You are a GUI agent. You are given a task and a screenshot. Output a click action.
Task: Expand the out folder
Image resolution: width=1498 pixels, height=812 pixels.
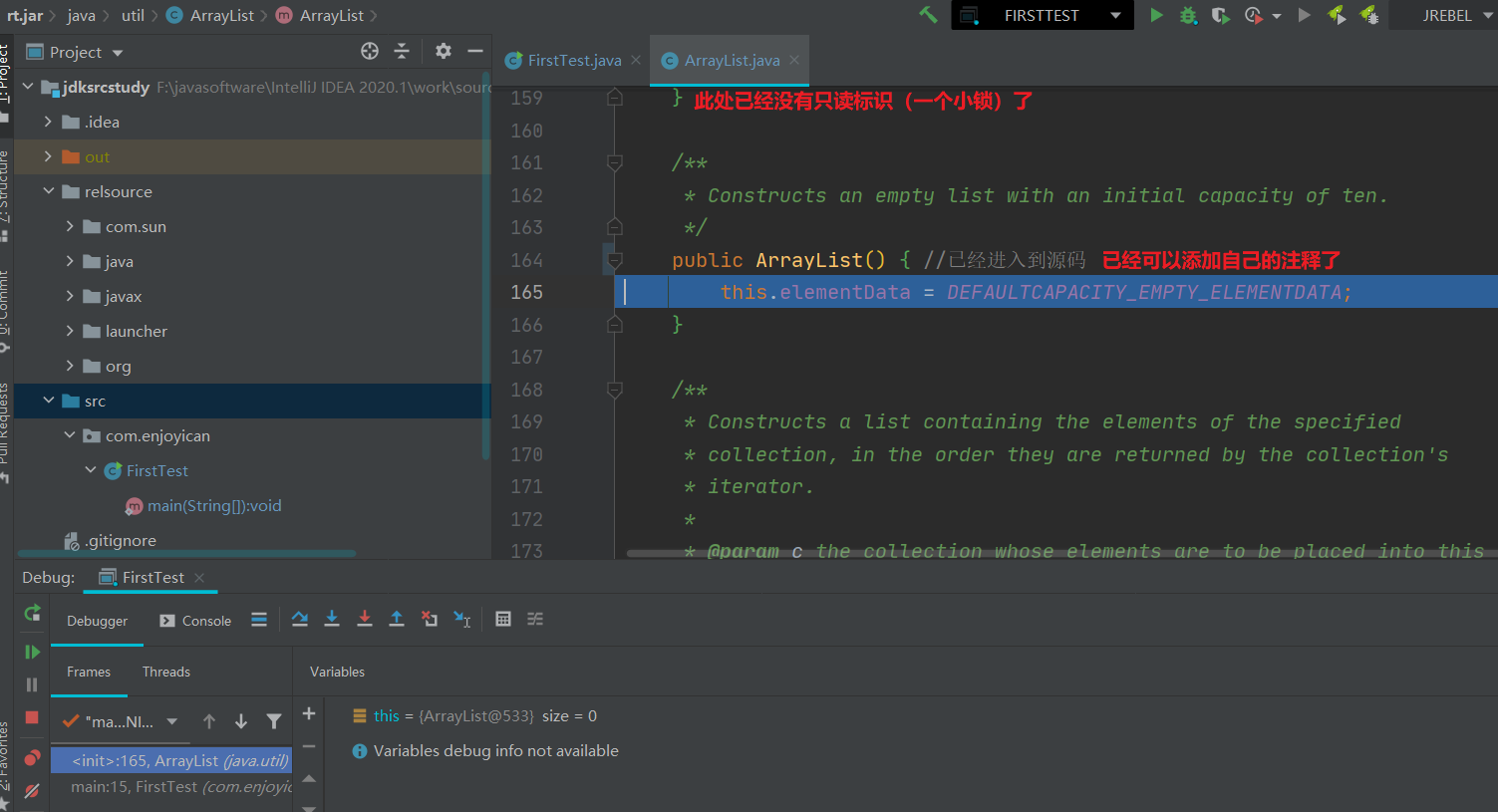click(x=48, y=156)
